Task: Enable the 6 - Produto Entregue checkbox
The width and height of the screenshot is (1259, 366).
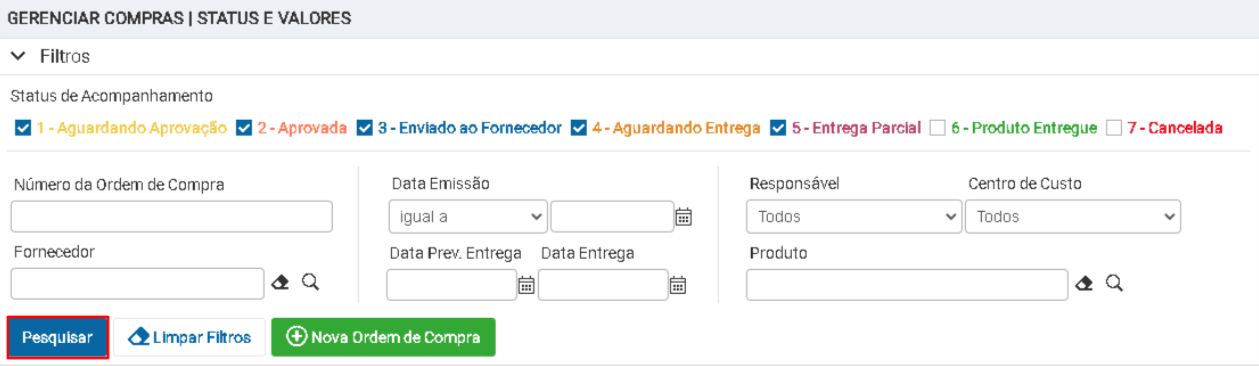Action: point(937,128)
